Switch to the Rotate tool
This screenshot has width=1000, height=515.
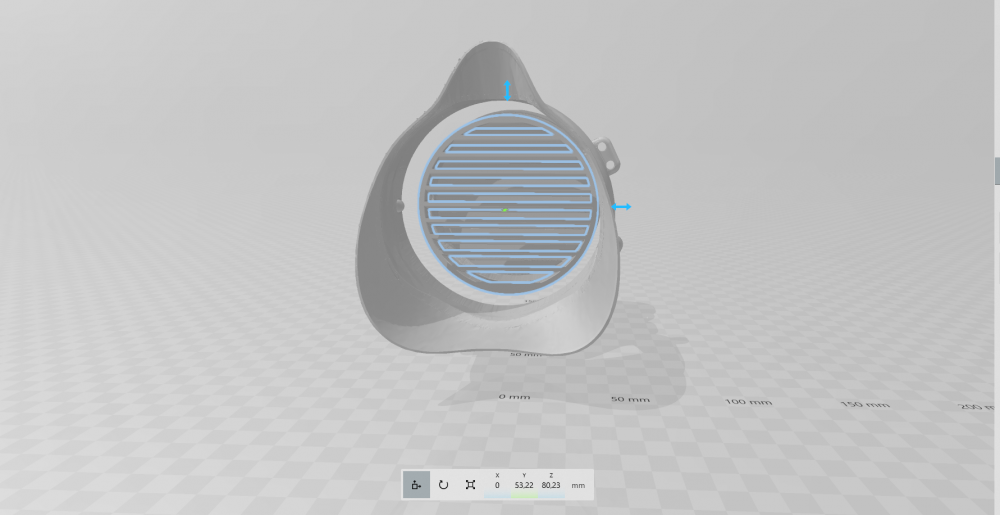(x=443, y=485)
